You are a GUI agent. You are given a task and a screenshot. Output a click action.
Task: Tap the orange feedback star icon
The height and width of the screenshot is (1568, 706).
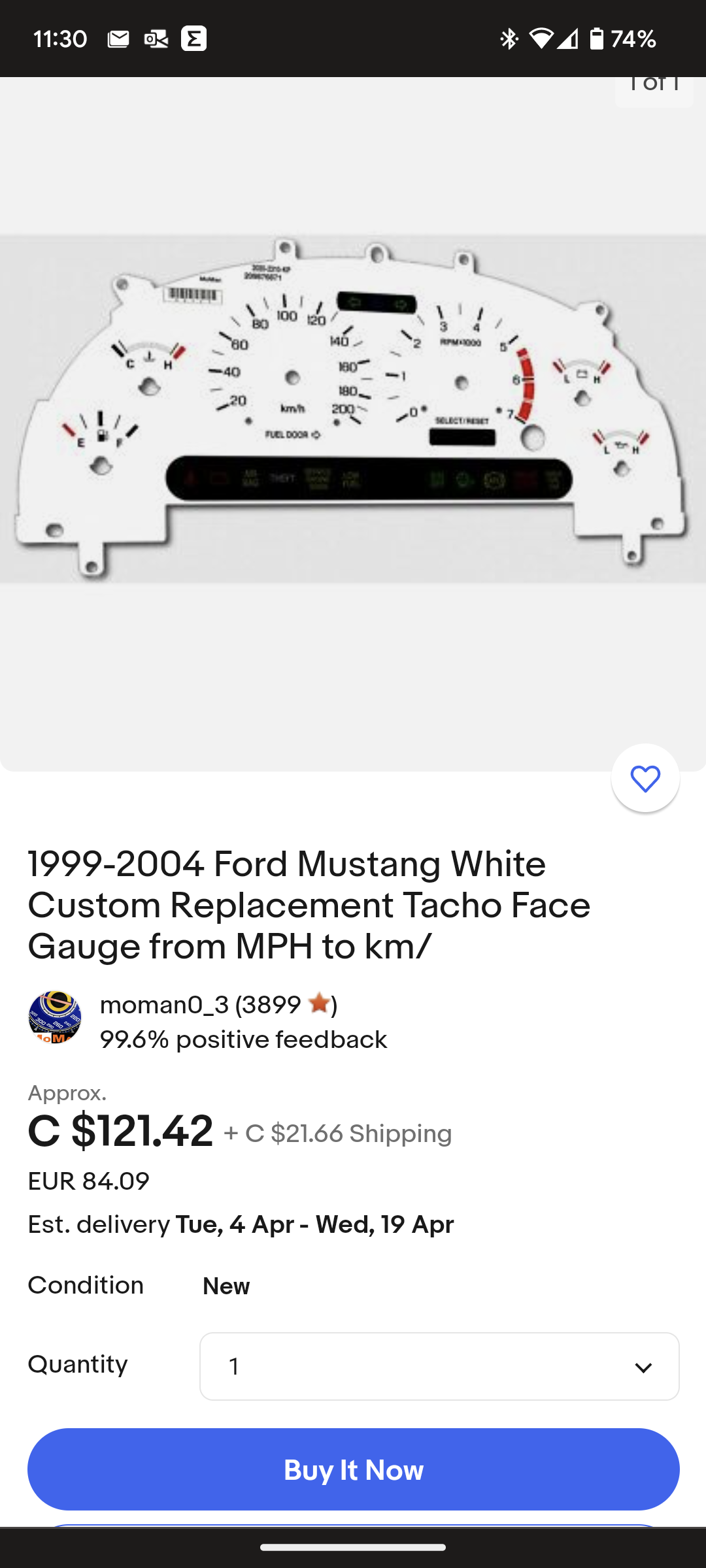[319, 1003]
